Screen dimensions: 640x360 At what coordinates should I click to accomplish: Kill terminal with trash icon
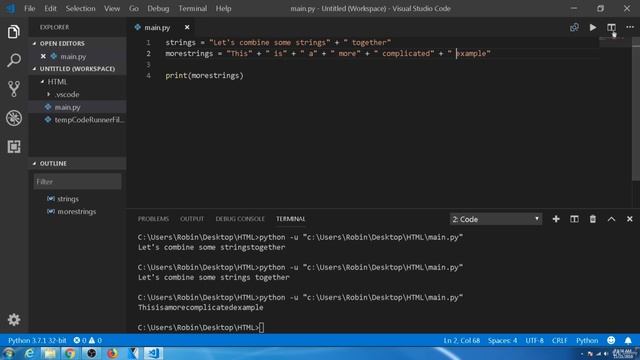tap(593, 219)
